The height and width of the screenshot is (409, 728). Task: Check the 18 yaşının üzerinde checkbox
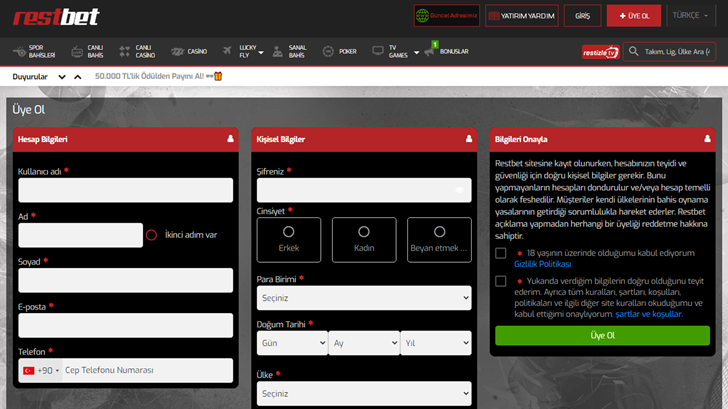pos(500,253)
